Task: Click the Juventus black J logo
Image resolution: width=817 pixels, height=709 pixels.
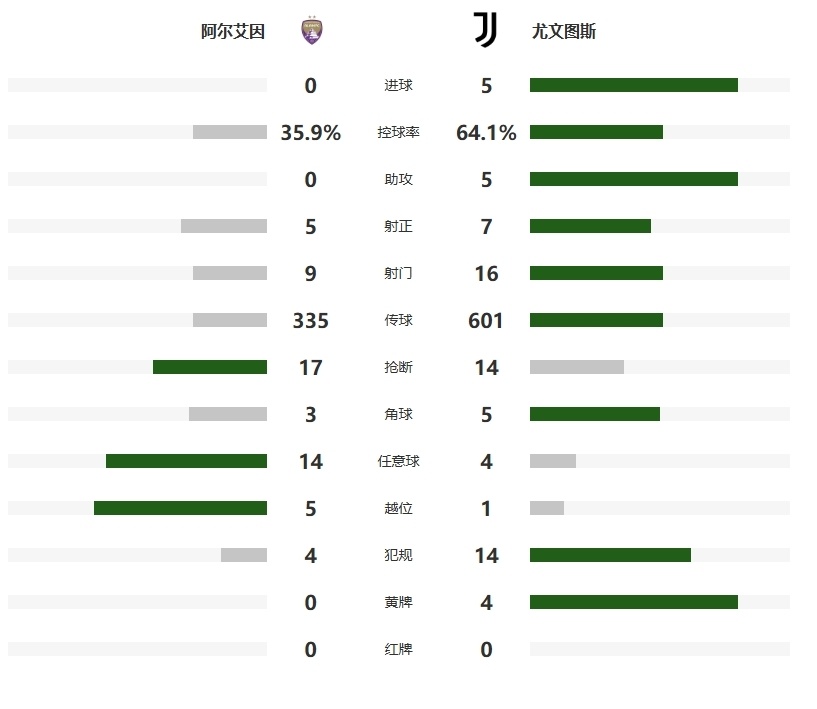Action: 486,30
